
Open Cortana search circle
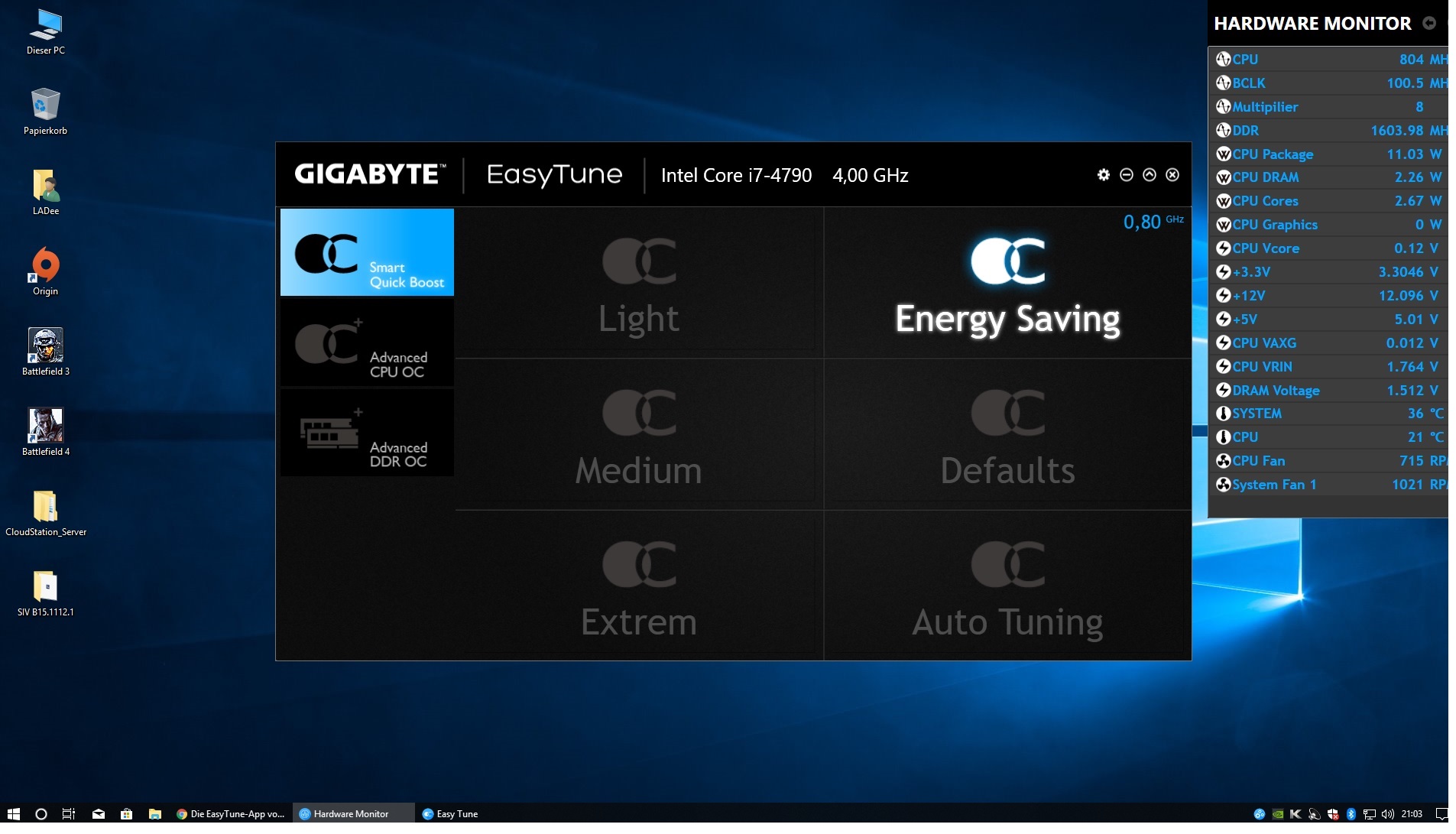(41, 814)
